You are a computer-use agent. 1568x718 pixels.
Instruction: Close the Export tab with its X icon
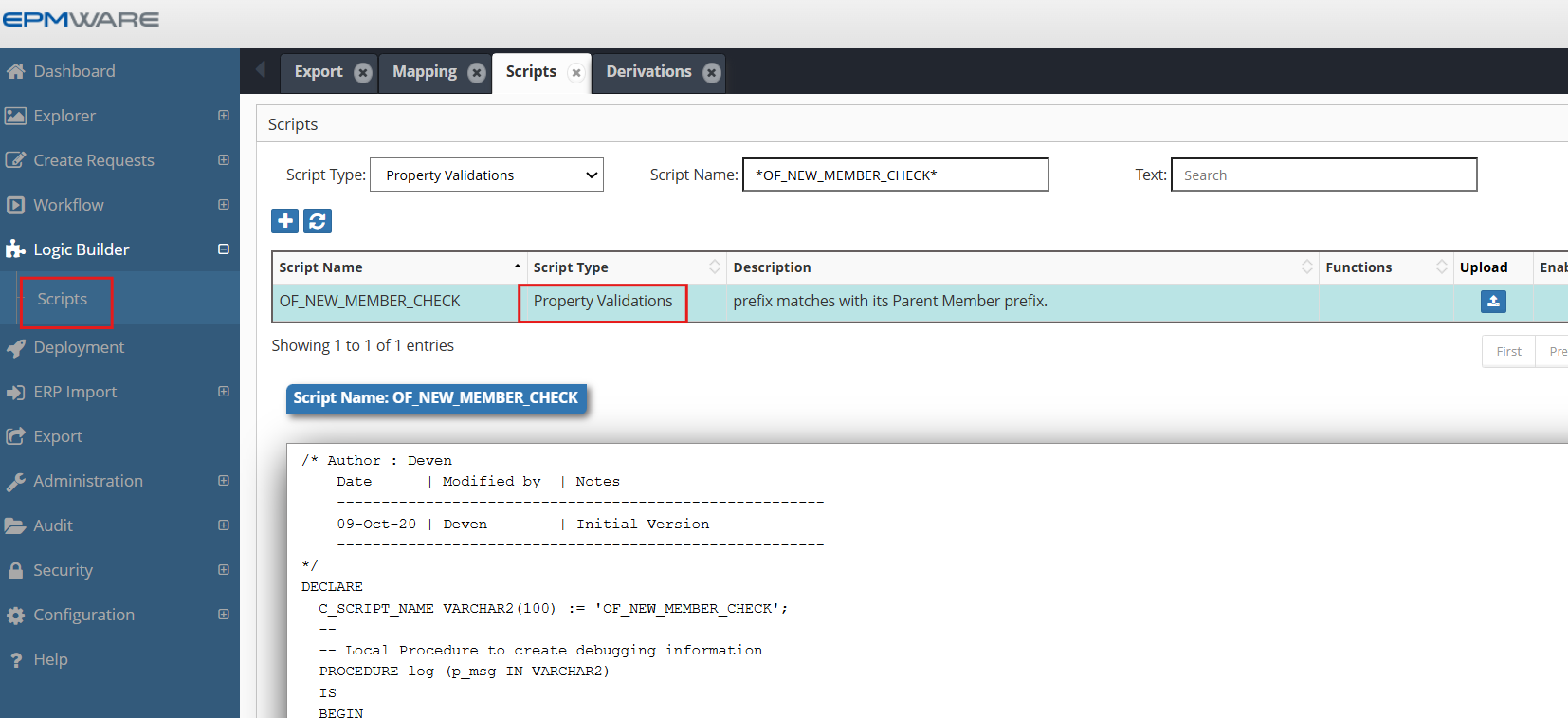pyautogui.click(x=363, y=73)
